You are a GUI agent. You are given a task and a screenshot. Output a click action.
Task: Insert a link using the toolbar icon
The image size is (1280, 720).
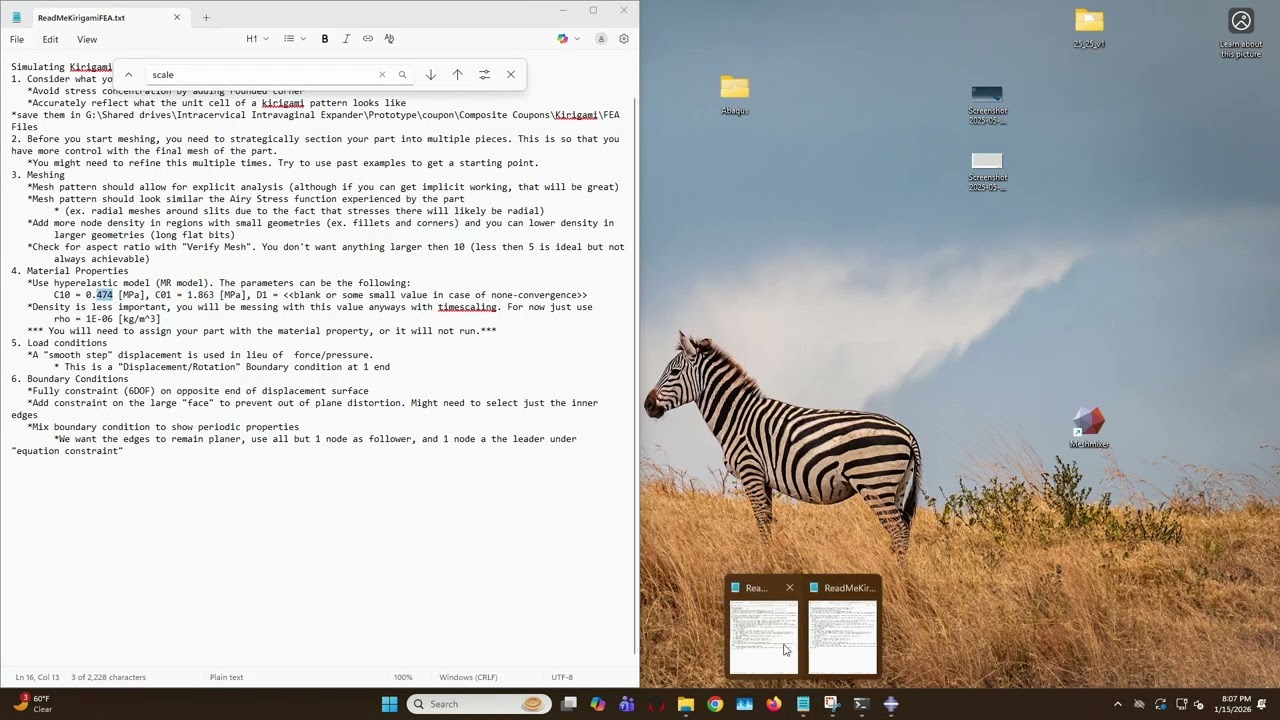point(368,39)
